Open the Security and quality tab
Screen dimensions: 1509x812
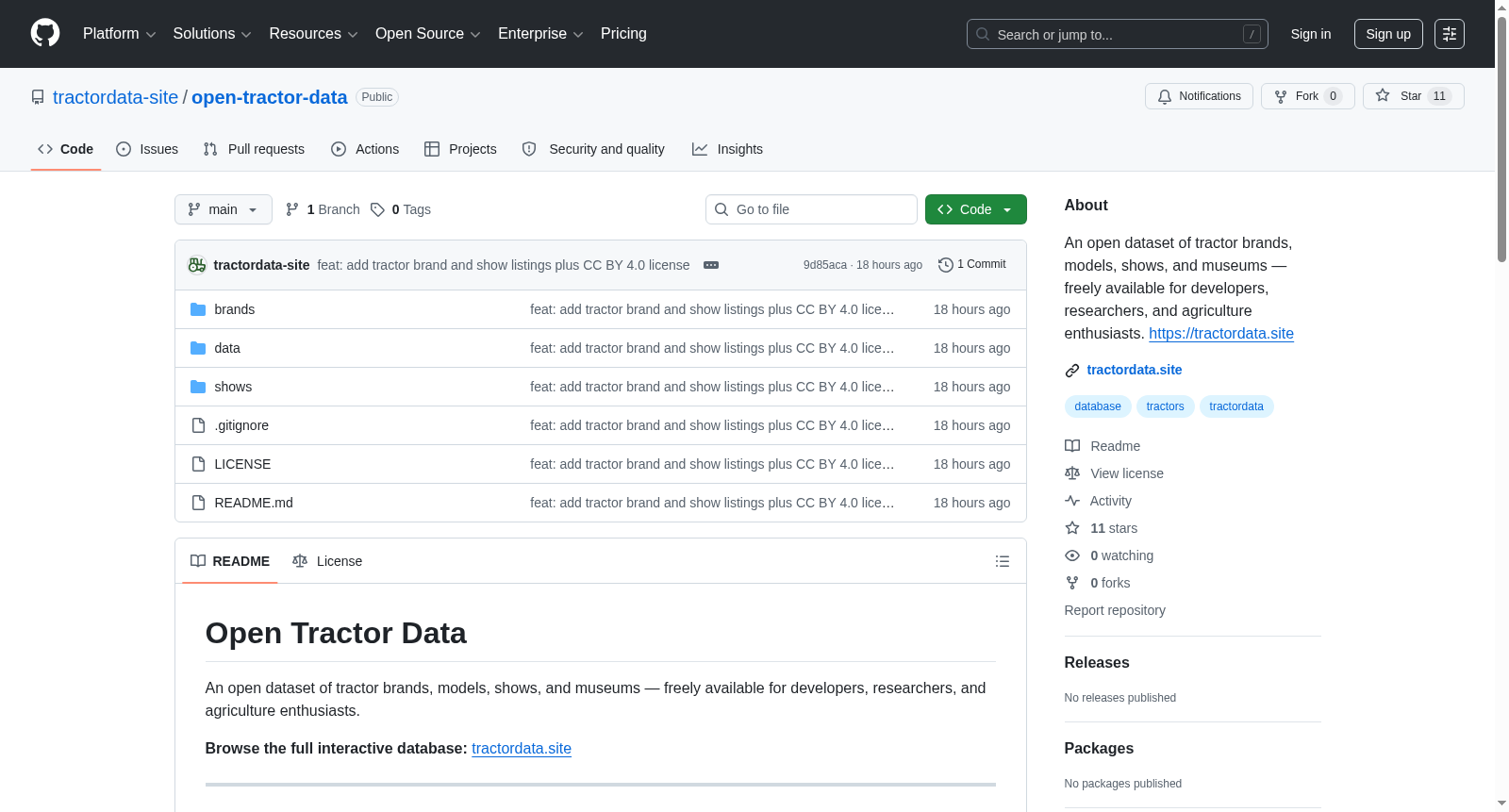click(x=593, y=149)
